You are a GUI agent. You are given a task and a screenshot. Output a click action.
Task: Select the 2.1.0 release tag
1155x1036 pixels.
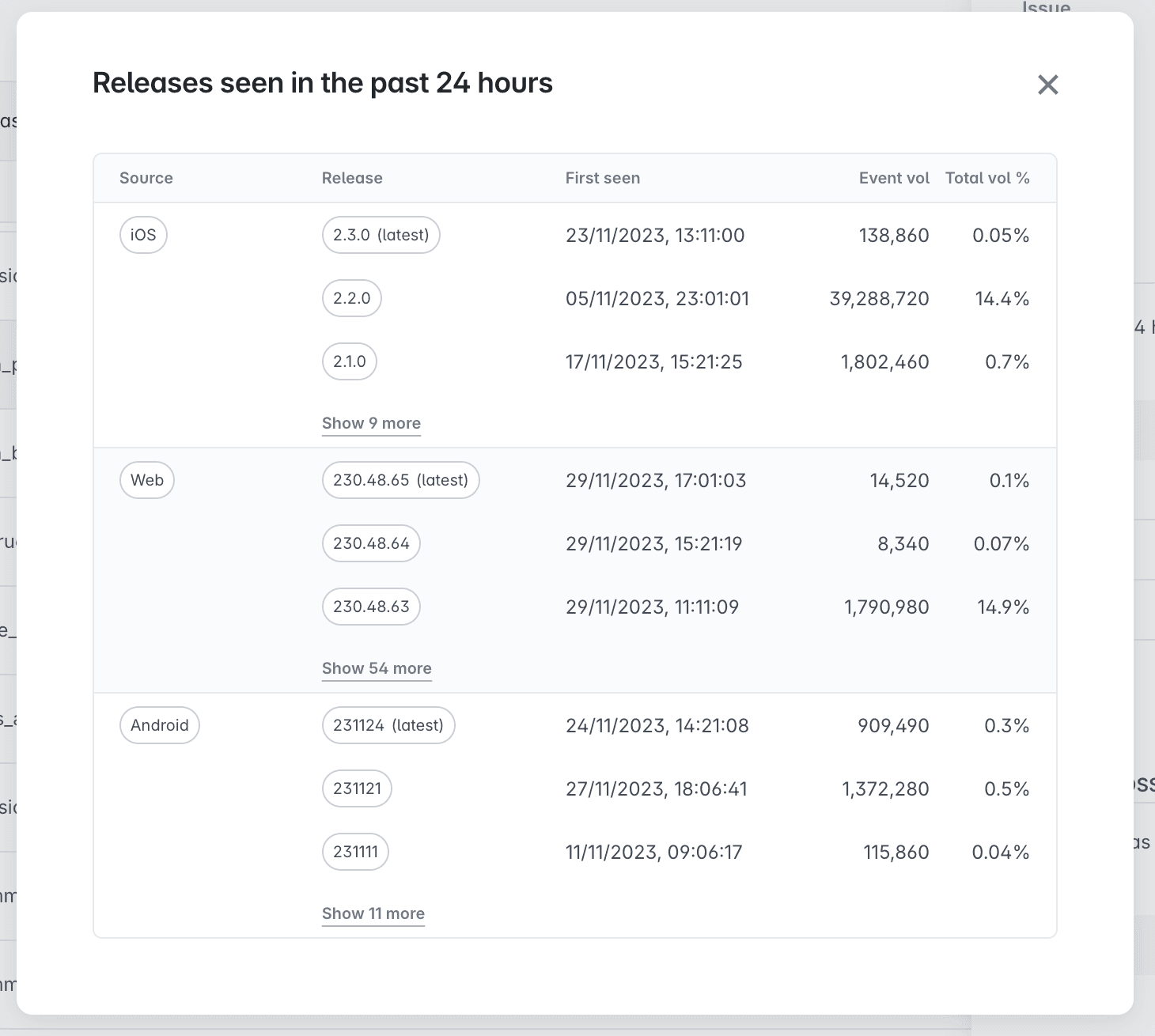point(349,361)
